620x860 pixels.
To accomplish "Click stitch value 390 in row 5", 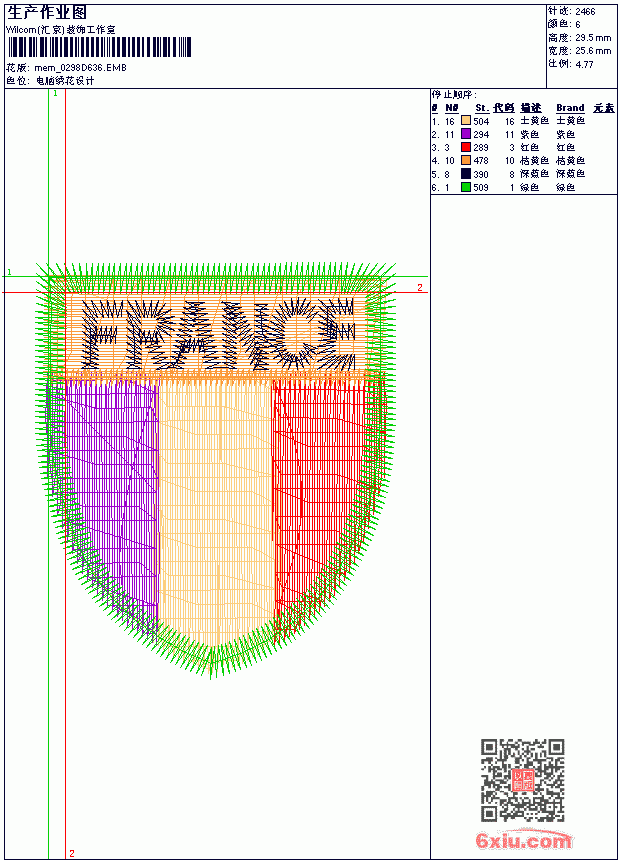I will point(481,174).
